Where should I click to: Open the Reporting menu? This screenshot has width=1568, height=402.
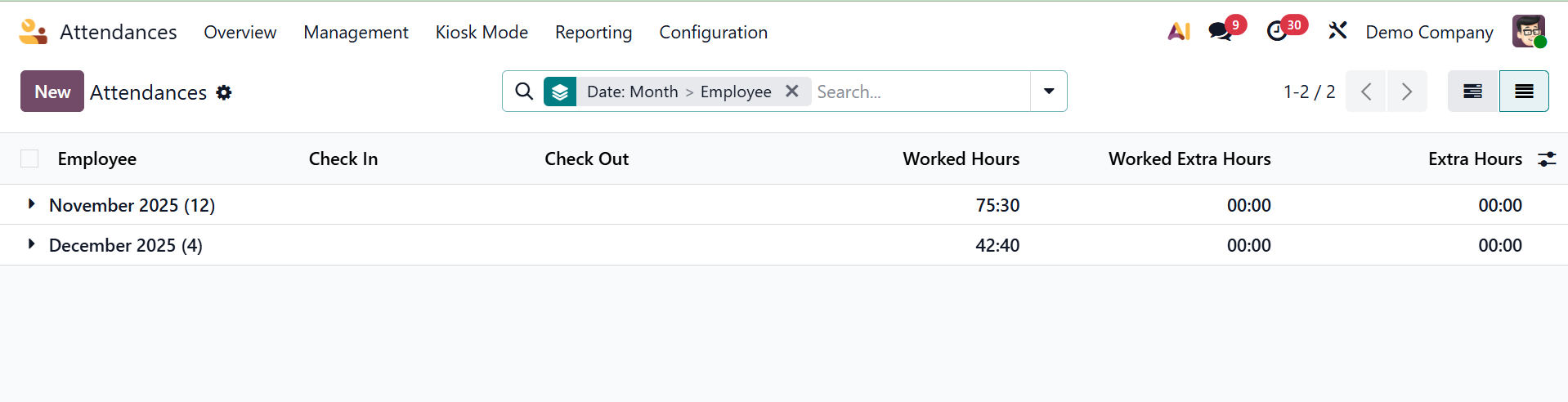594,33
